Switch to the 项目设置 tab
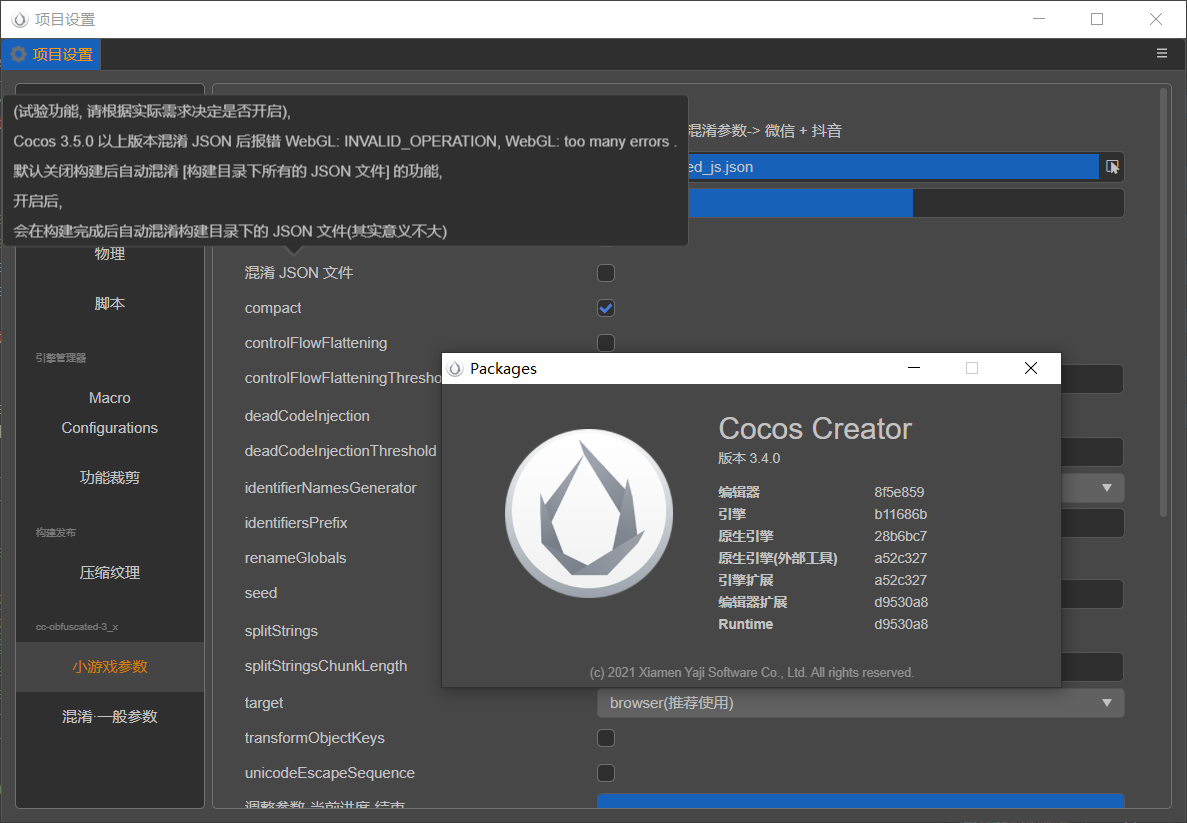Image resolution: width=1187 pixels, height=823 pixels. (51, 55)
